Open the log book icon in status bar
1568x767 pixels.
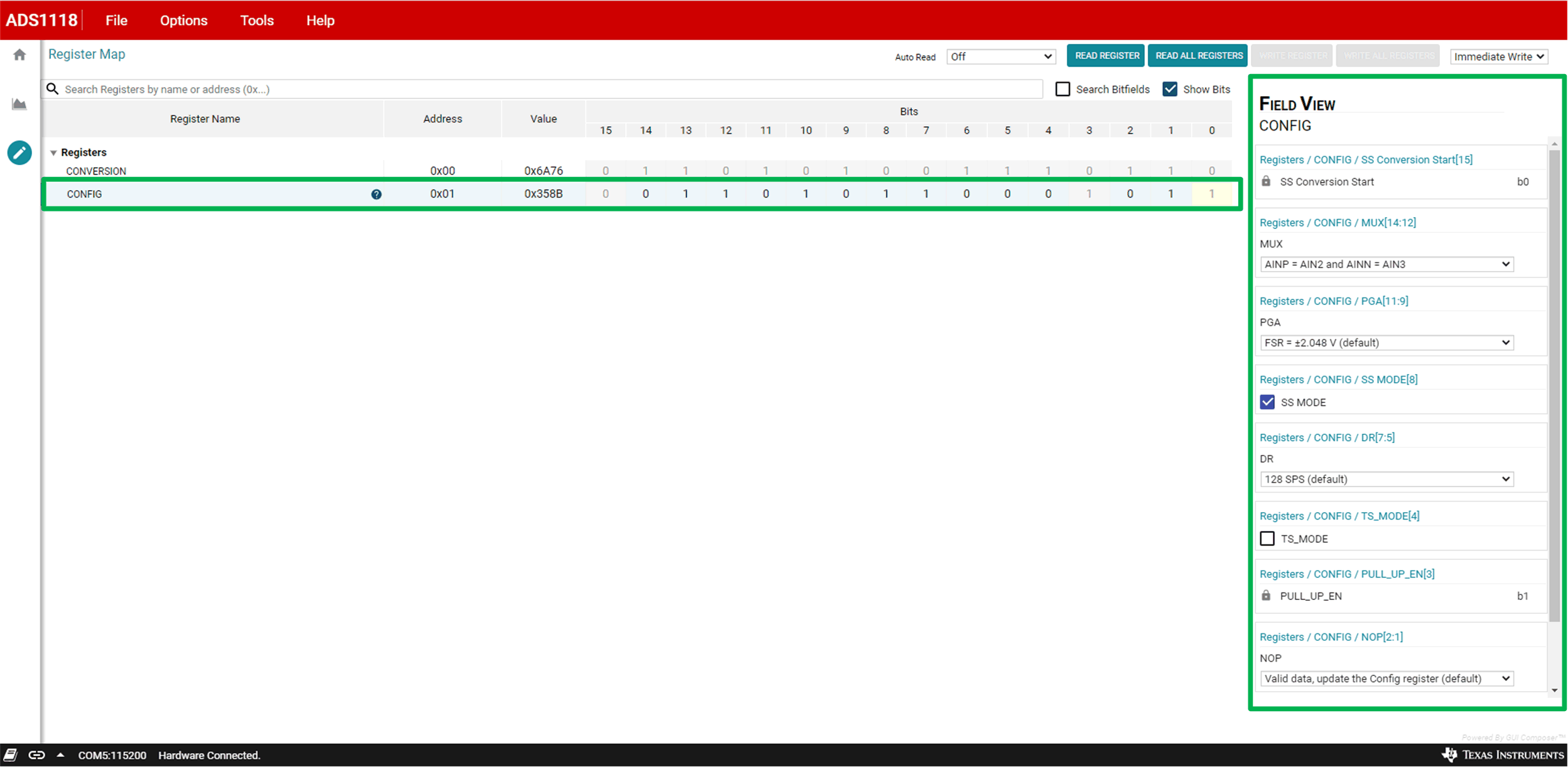[10, 755]
